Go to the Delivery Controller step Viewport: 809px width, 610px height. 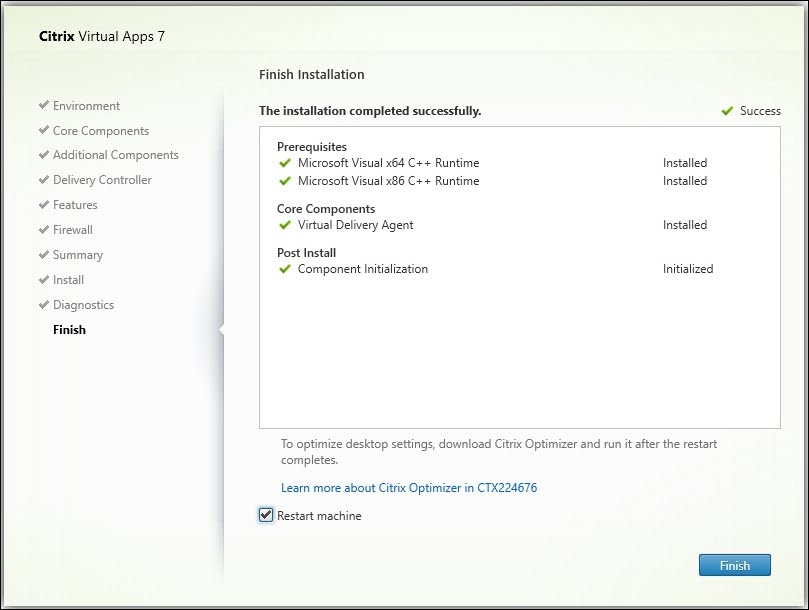(102, 180)
